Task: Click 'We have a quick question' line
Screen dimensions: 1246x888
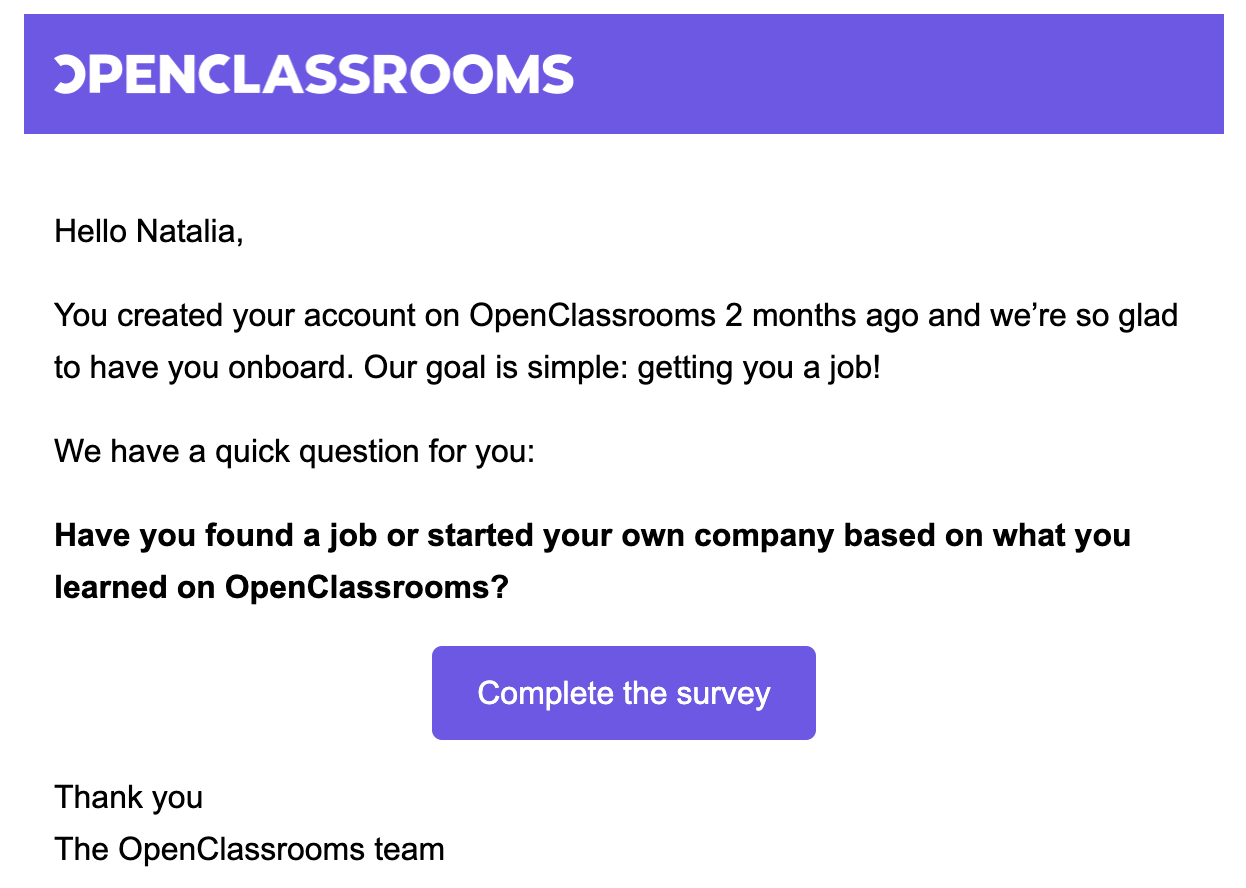Action: click(295, 451)
